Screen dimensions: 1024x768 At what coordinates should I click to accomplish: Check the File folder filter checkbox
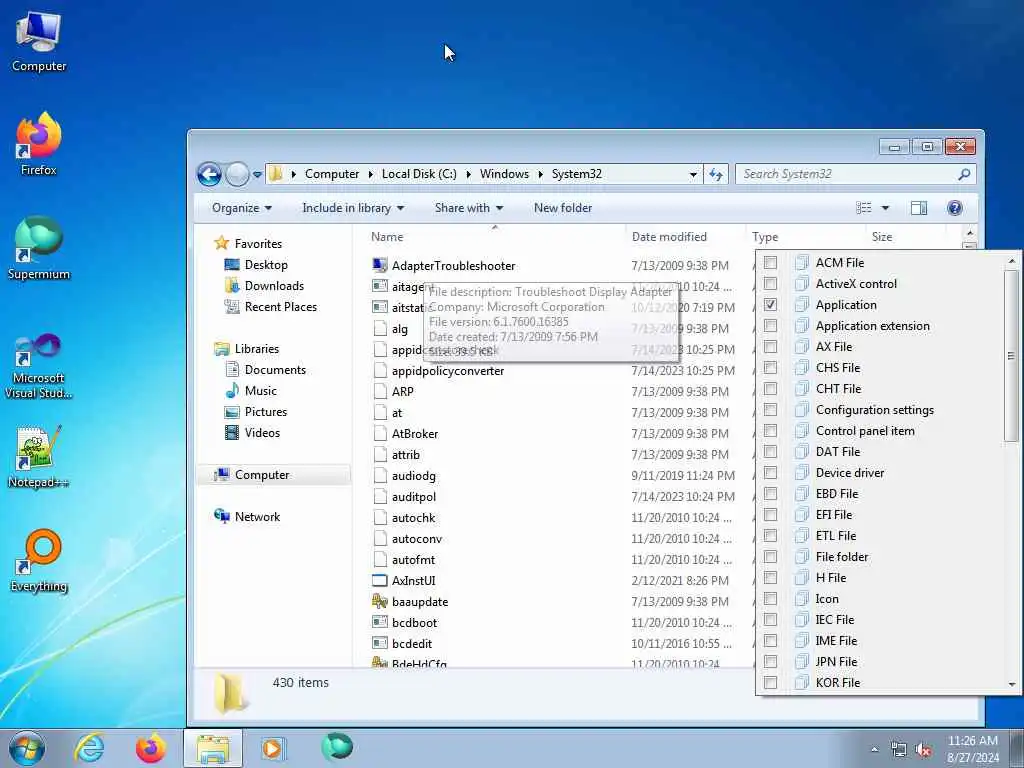click(x=771, y=556)
